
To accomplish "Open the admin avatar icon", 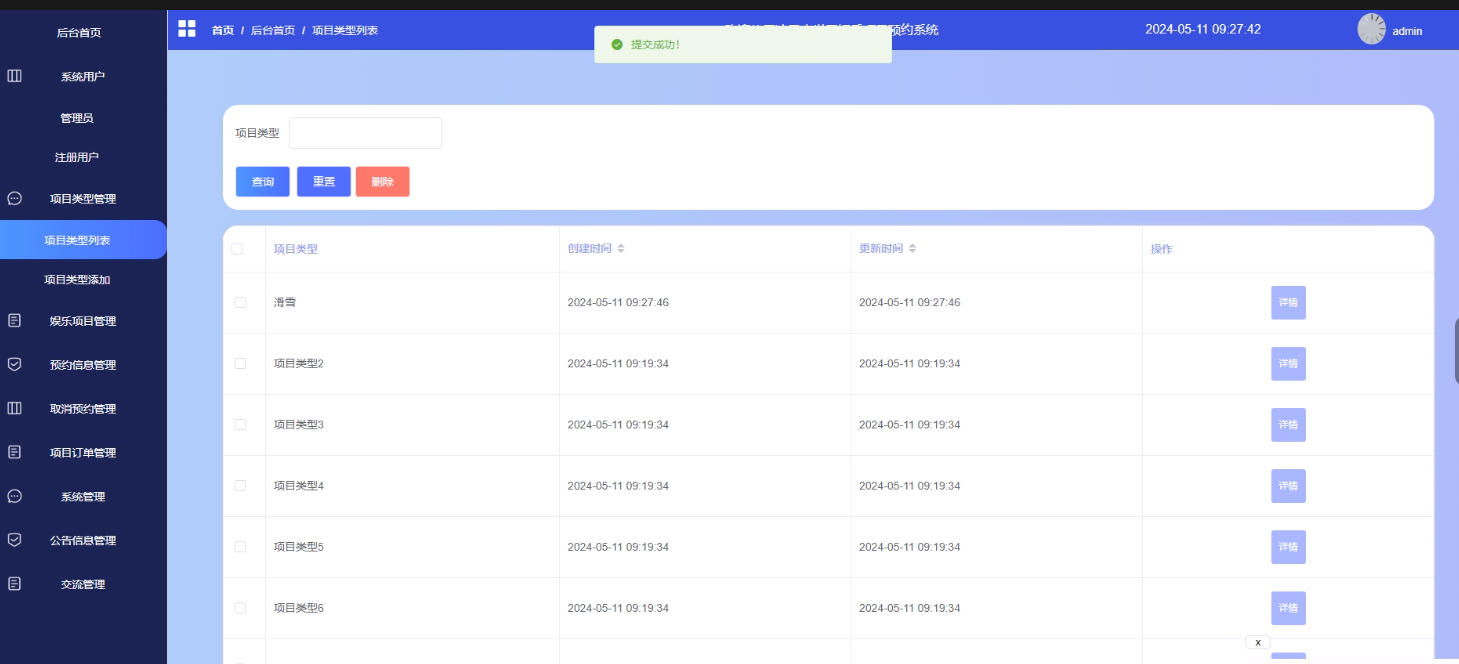I will tap(1371, 29).
